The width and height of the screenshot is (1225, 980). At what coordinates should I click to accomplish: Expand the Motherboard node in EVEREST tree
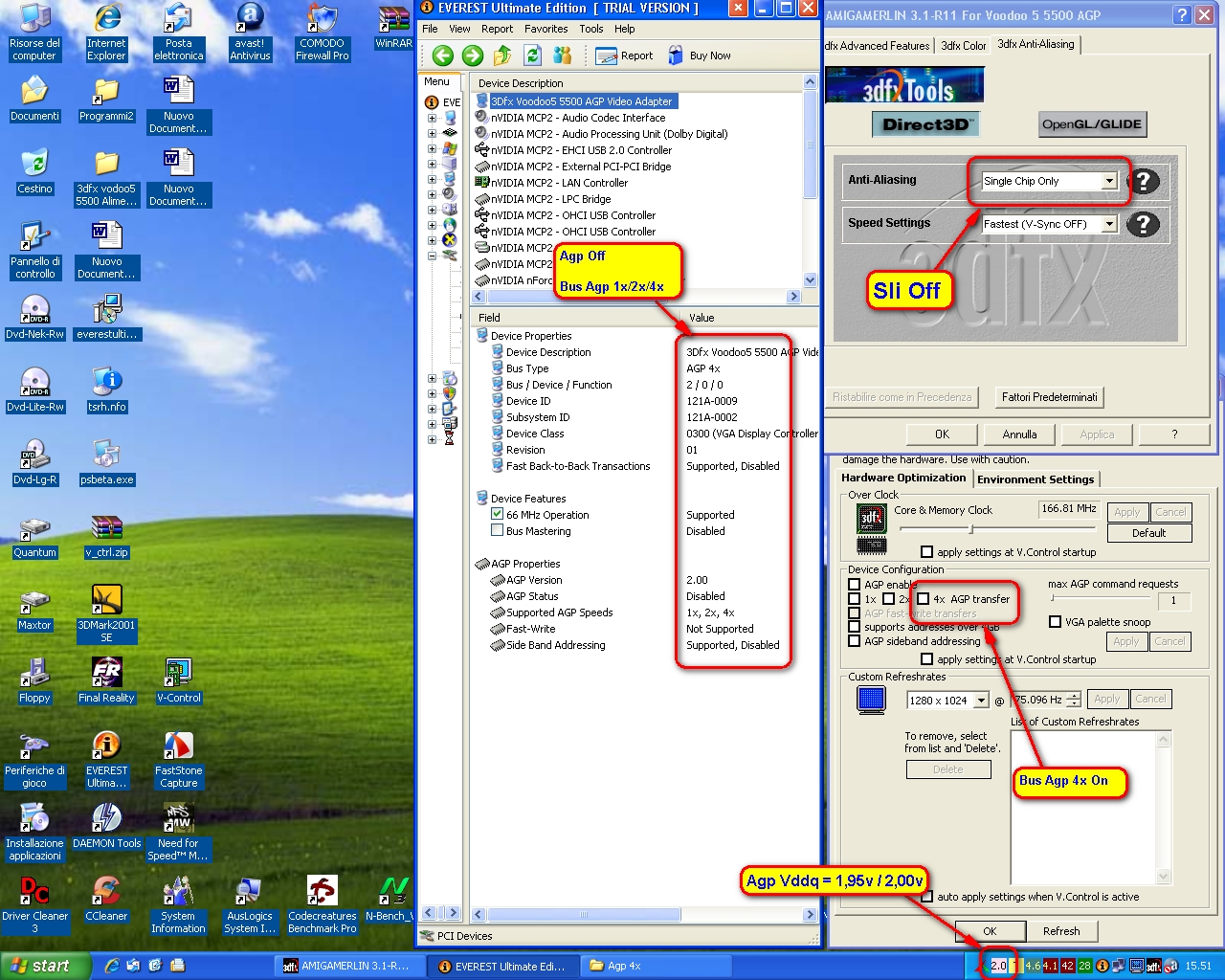[x=432, y=134]
